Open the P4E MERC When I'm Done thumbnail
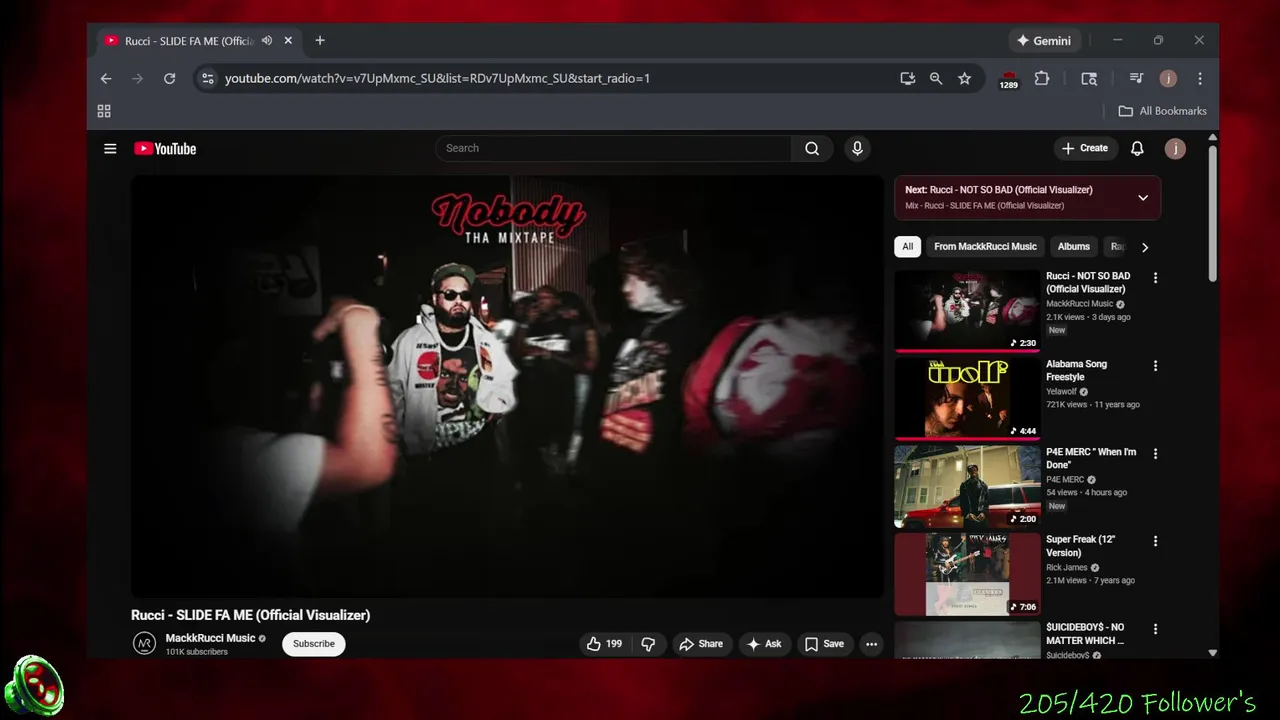The width and height of the screenshot is (1280, 720). [967, 487]
